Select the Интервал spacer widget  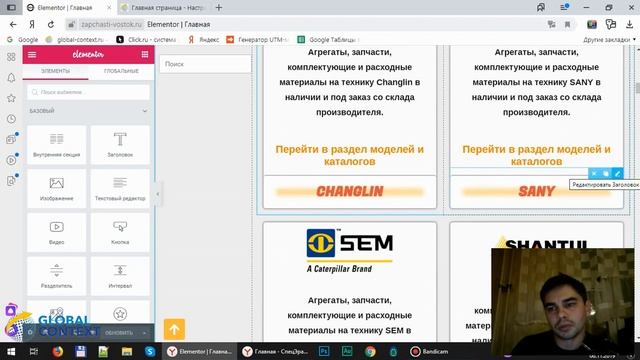coord(120,276)
